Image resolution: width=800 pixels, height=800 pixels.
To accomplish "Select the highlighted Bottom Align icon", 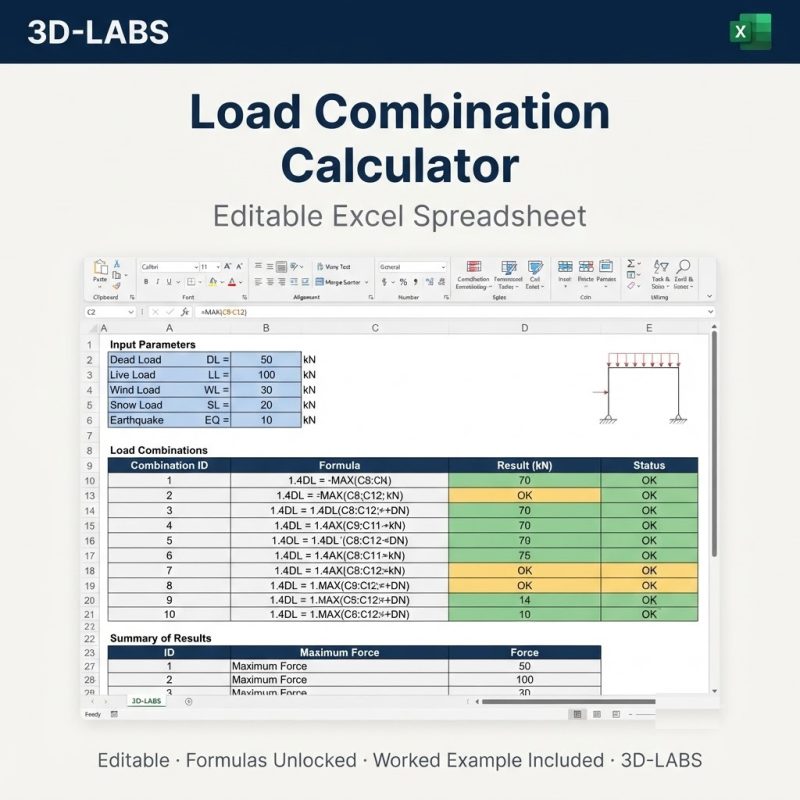I will click(281, 266).
